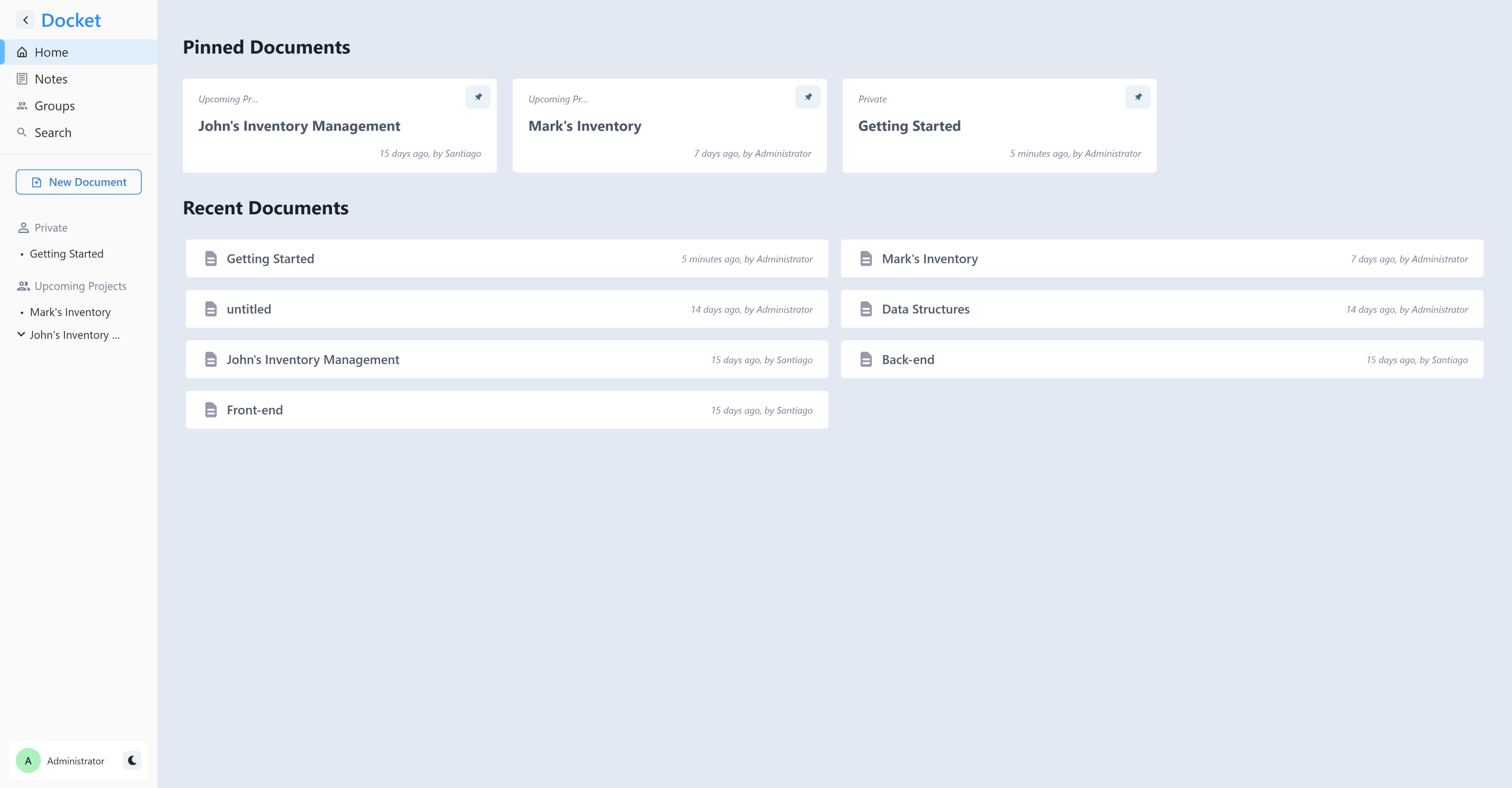Image resolution: width=1512 pixels, height=788 pixels.
Task: Unpin John's Inventory Management card
Action: (478, 97)
